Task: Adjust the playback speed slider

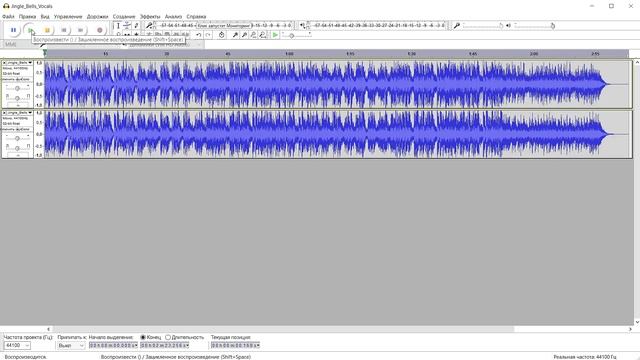Action: click(x=296, y=36)
